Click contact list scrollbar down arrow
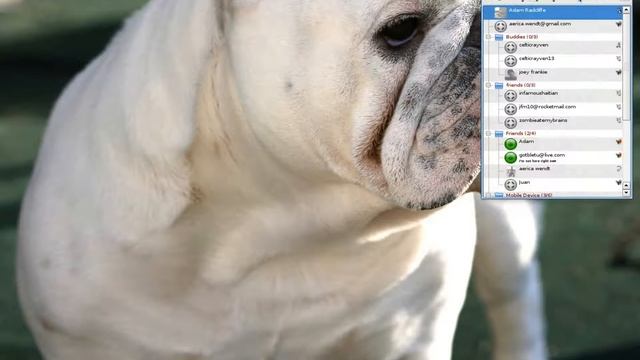The image size is (640, 360). 627,192
